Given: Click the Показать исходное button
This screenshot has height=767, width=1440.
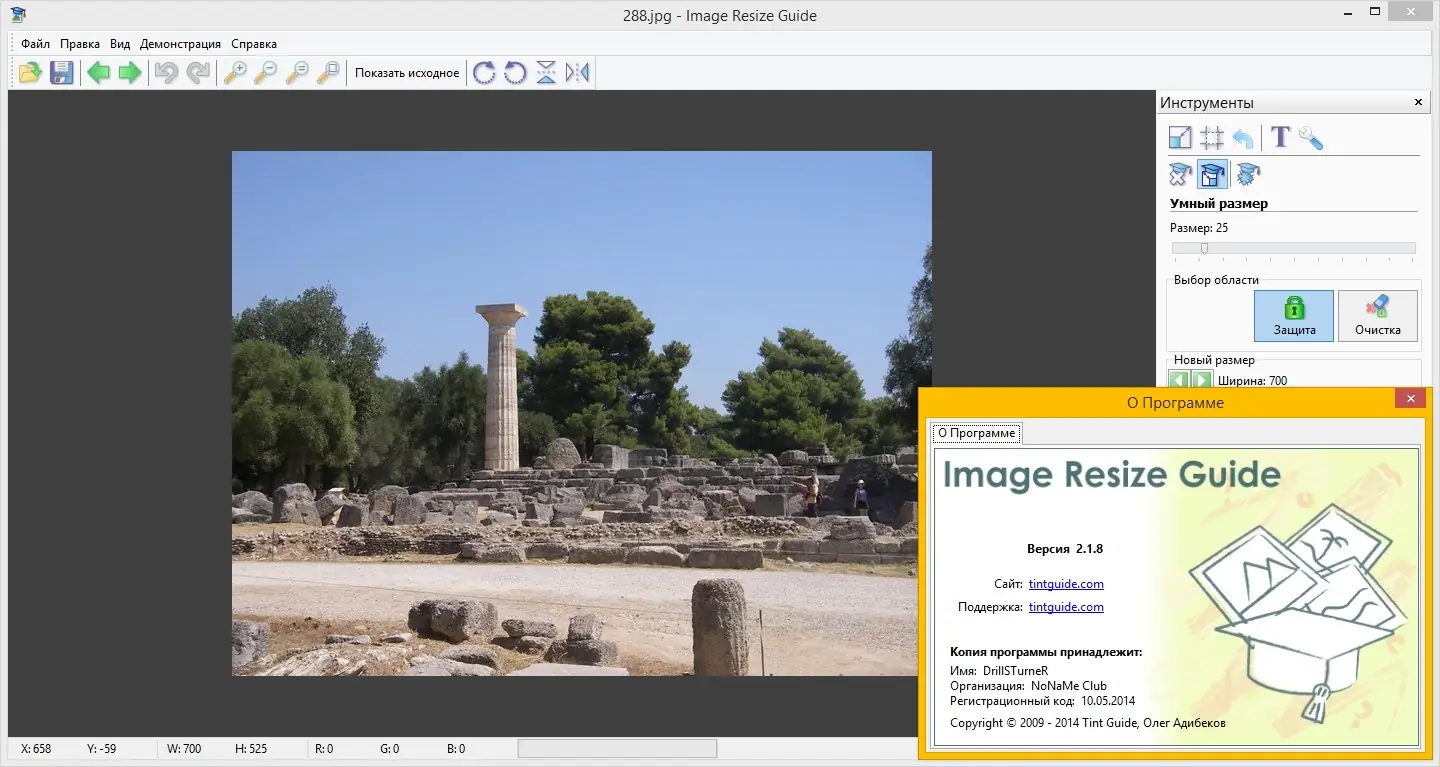Looking at the screenshot, I should point(407,73).
